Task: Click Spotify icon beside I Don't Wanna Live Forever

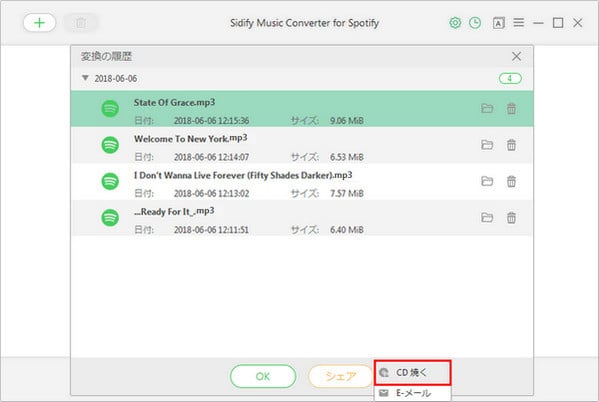Action: 110,181
